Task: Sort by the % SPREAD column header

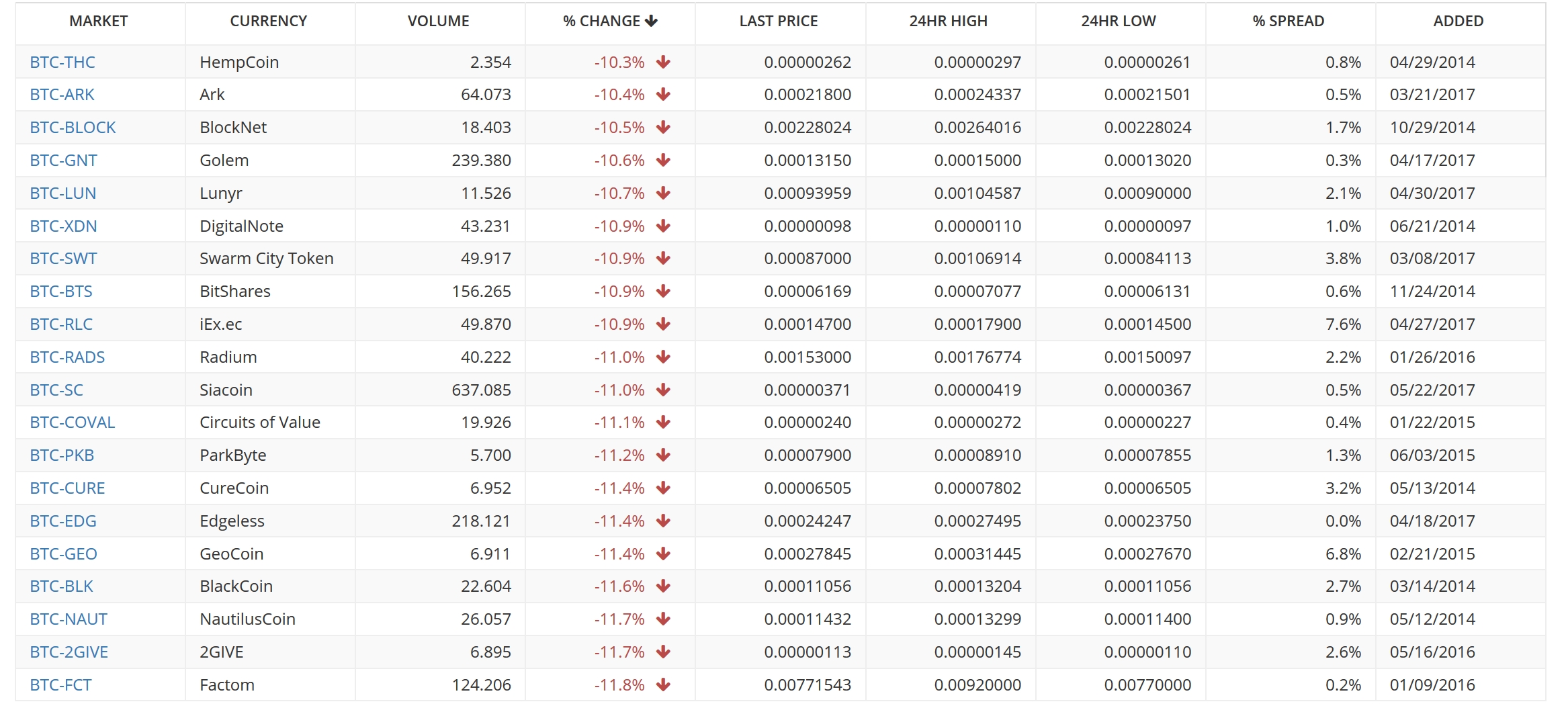Action: 1289,21
